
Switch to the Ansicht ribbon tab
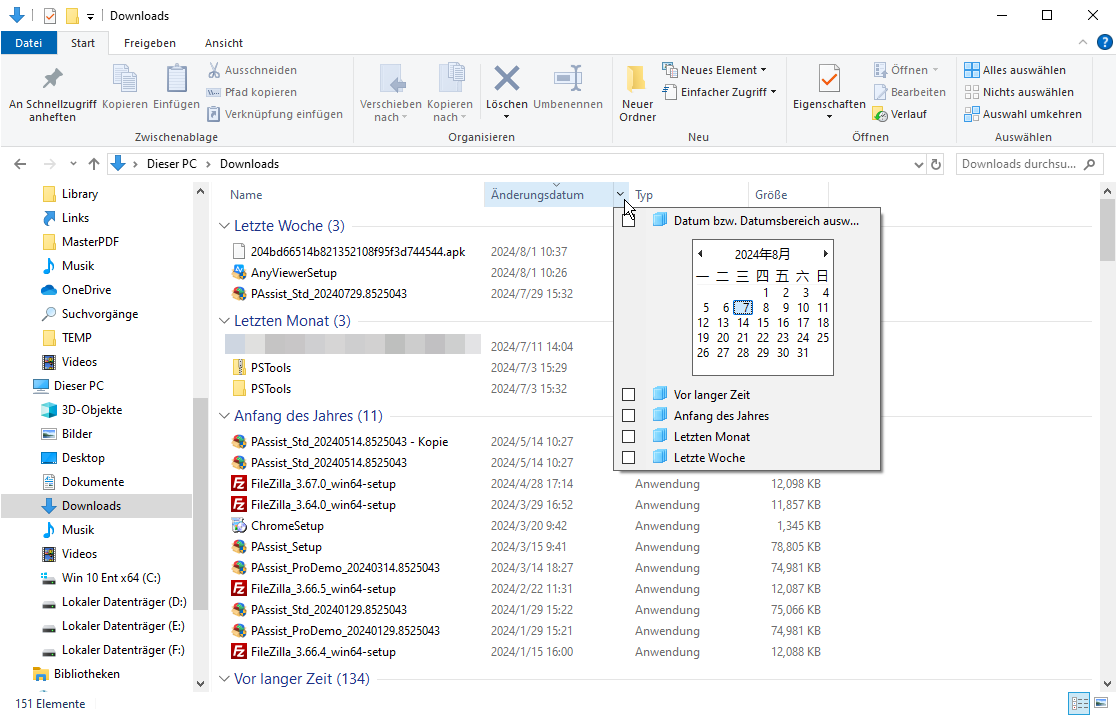click(224, 43)
